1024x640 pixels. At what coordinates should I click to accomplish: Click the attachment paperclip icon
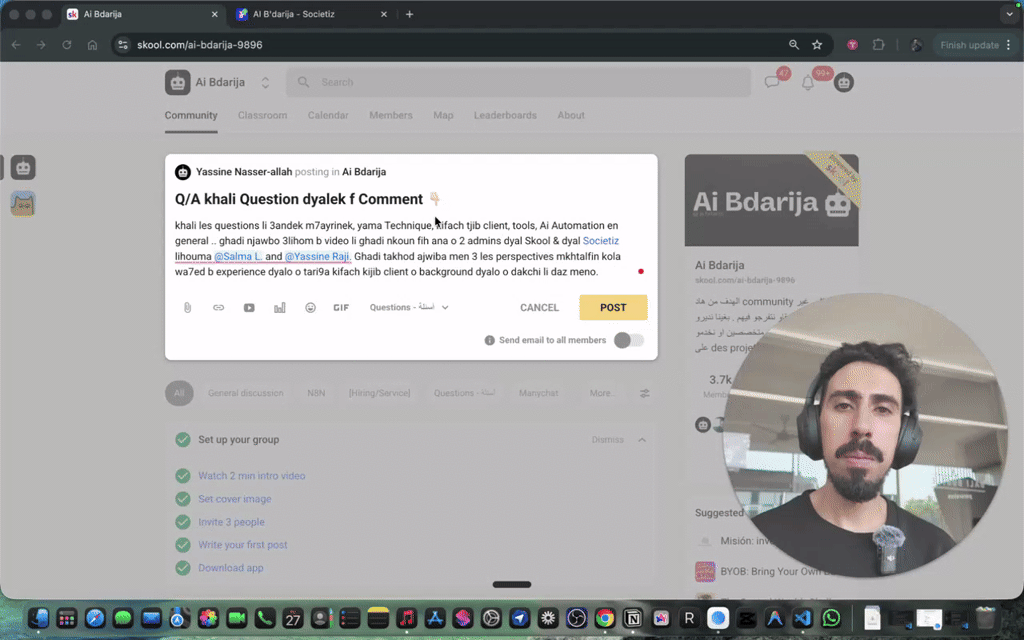[187, 308]
